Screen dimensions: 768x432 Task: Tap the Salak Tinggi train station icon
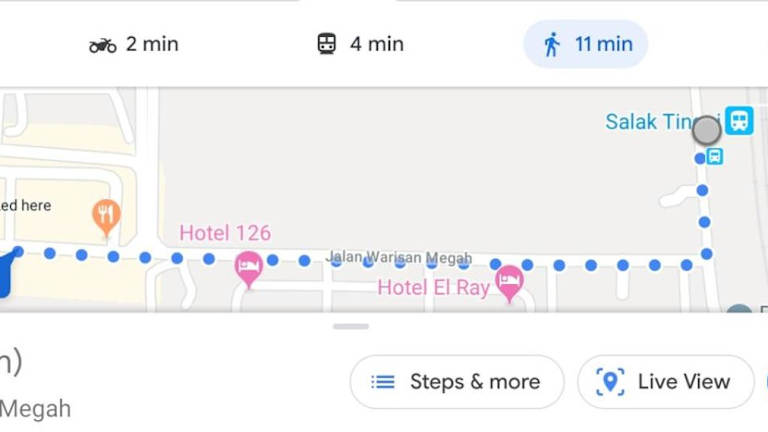[739, 121]
